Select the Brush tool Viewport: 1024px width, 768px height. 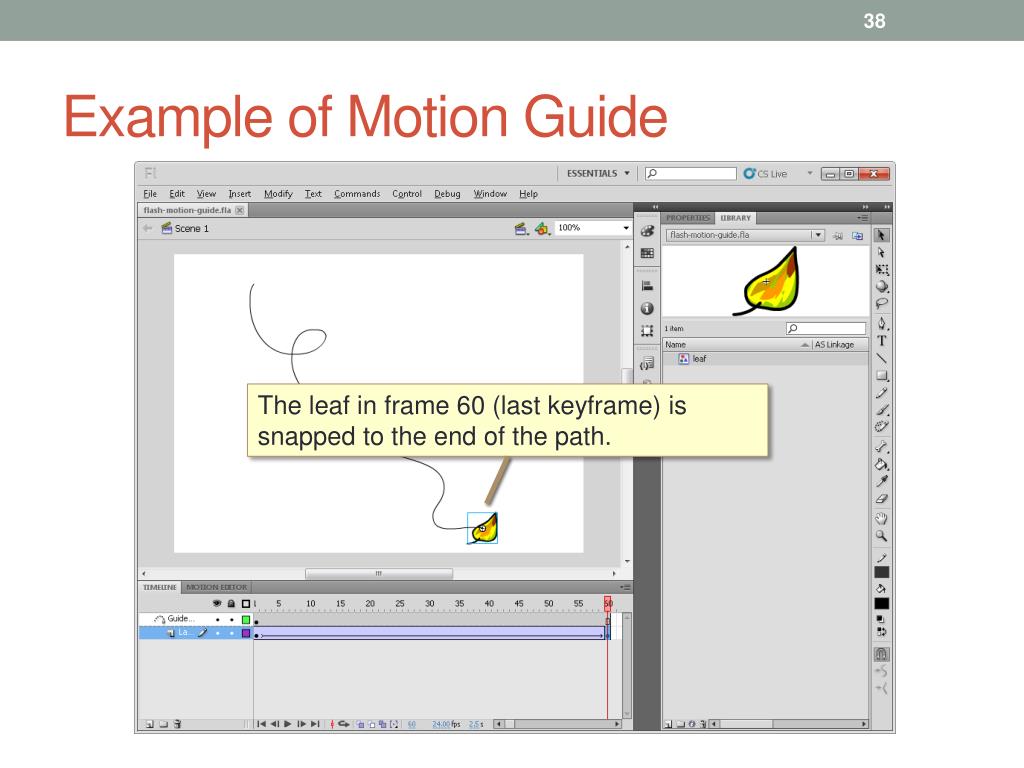coord(881,409)
